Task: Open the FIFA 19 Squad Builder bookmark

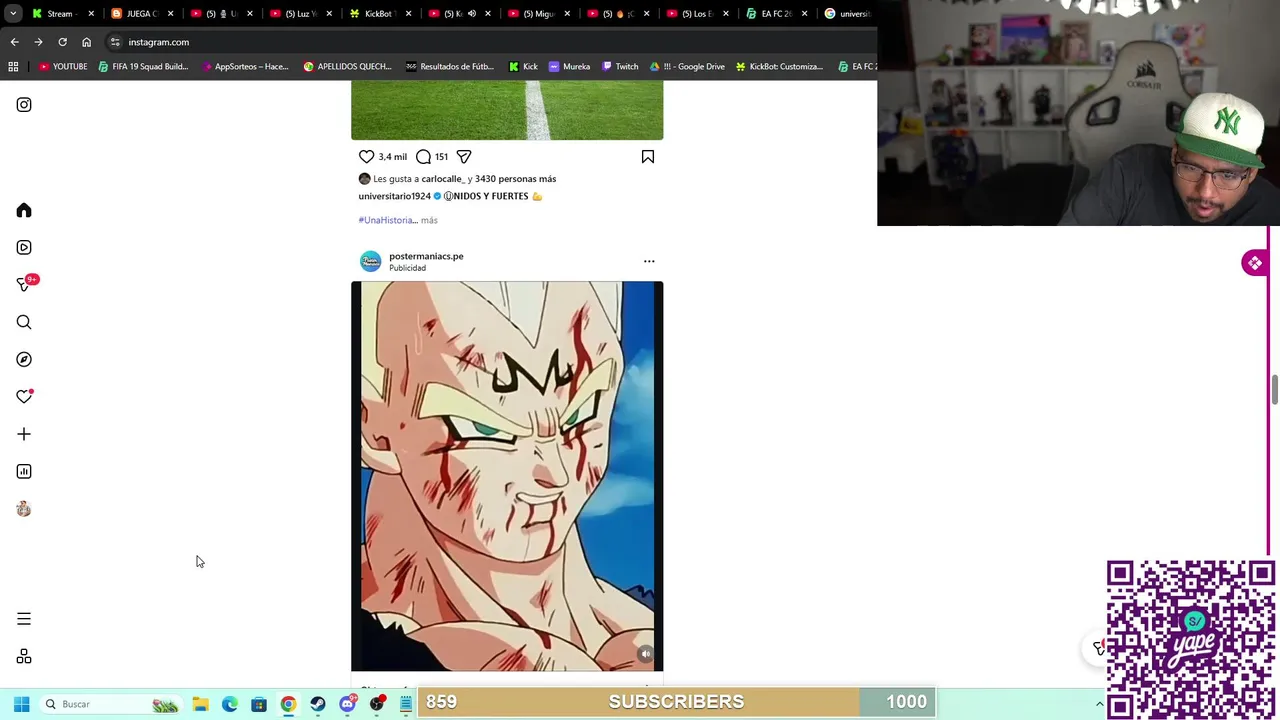Action: (143, 67)
